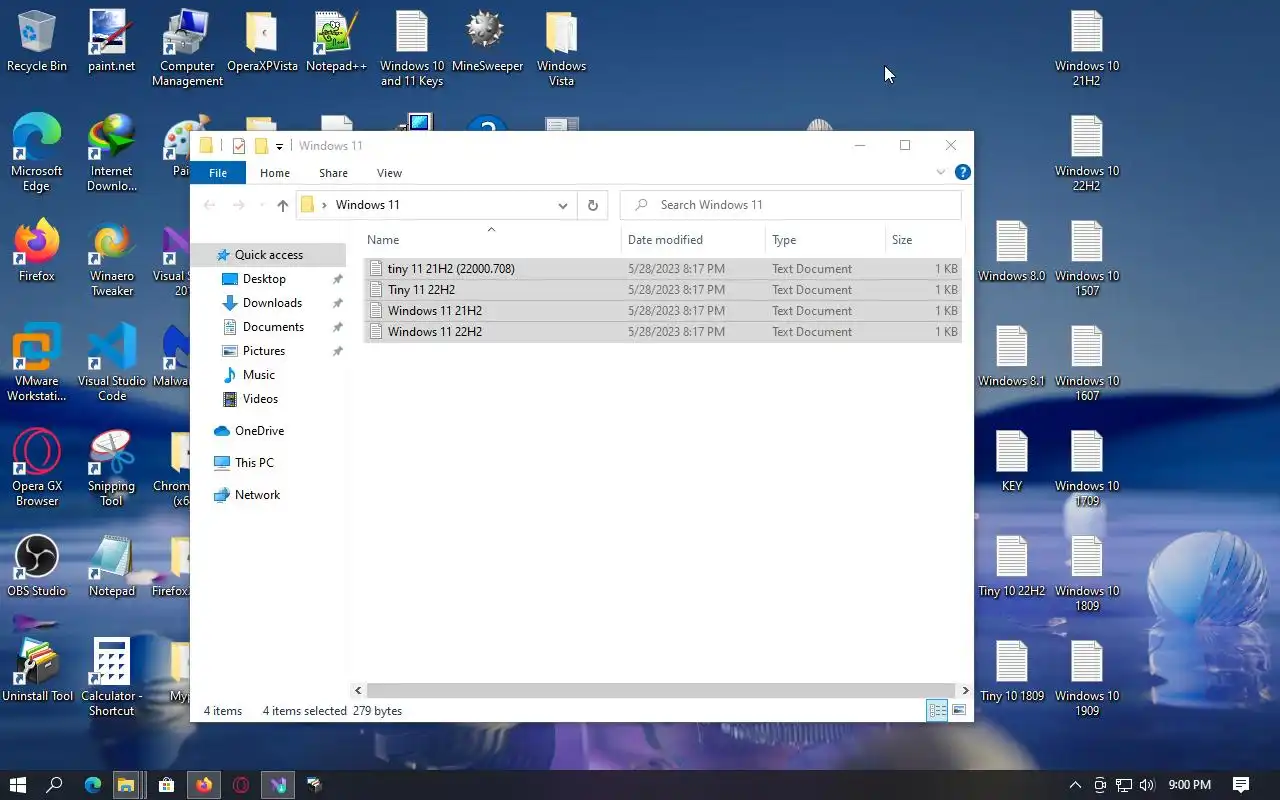Open the Home ribbon tab
This screenshot has width=1280, height=800.
(275, 173)
